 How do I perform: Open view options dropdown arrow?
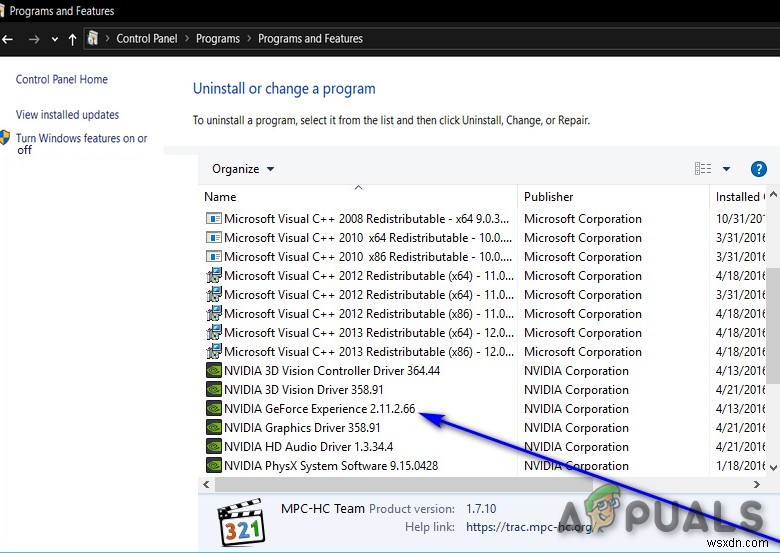[726, 169]
